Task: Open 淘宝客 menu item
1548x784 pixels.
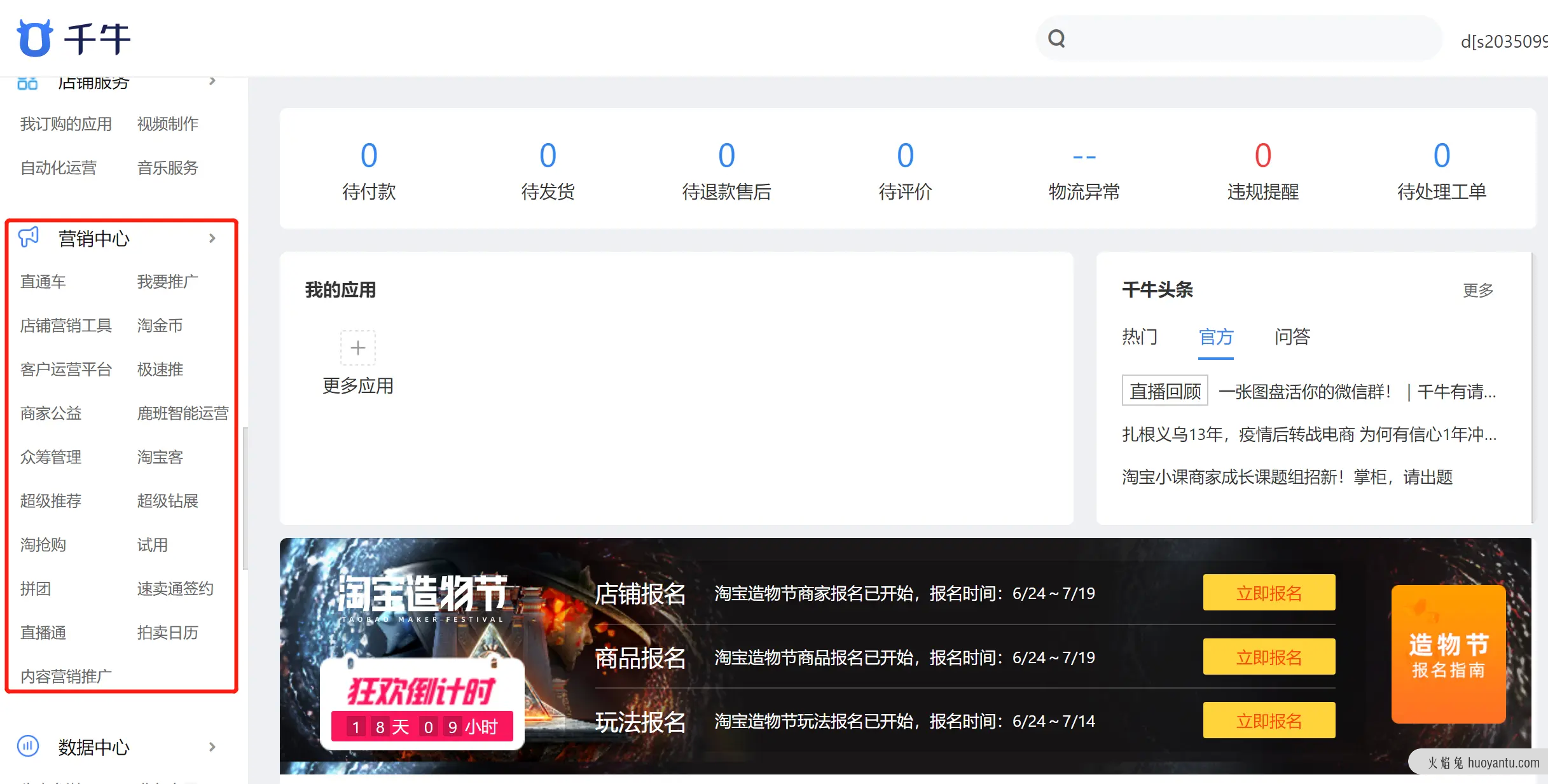Action: tap(160, 457)
